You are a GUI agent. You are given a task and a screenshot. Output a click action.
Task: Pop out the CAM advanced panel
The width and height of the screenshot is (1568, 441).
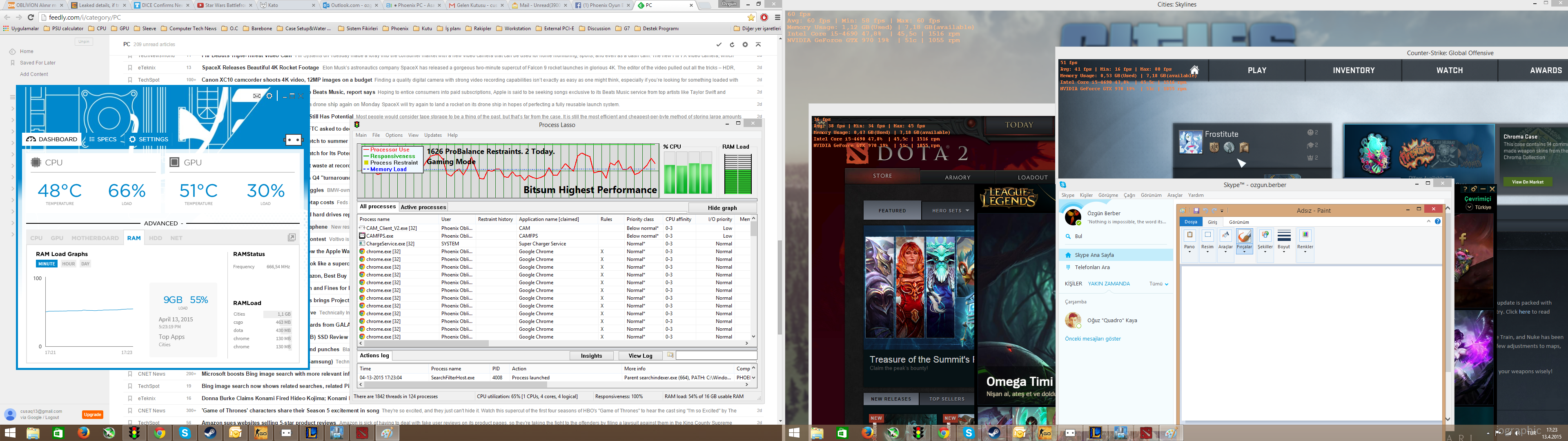click(x=292, y=238)
